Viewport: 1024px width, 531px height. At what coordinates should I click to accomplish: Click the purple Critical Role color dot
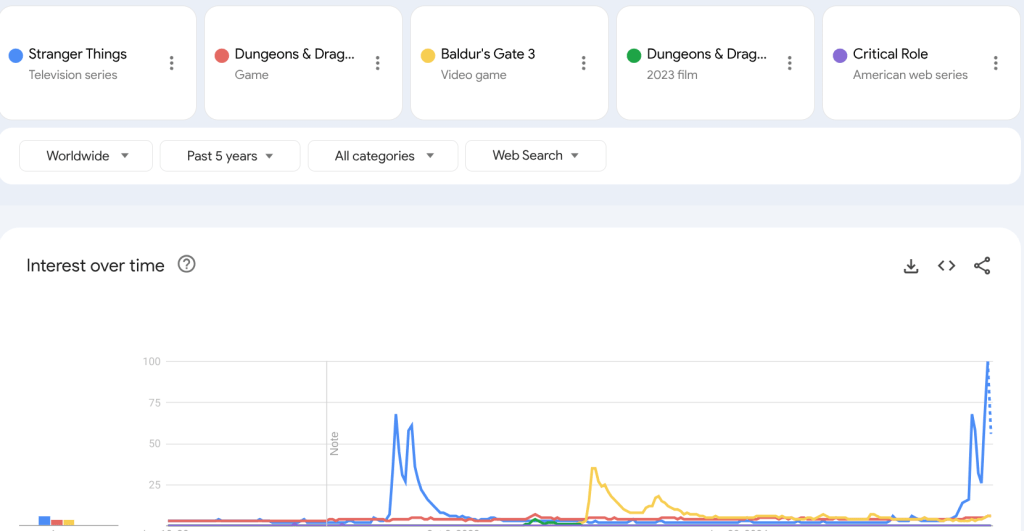840,56
